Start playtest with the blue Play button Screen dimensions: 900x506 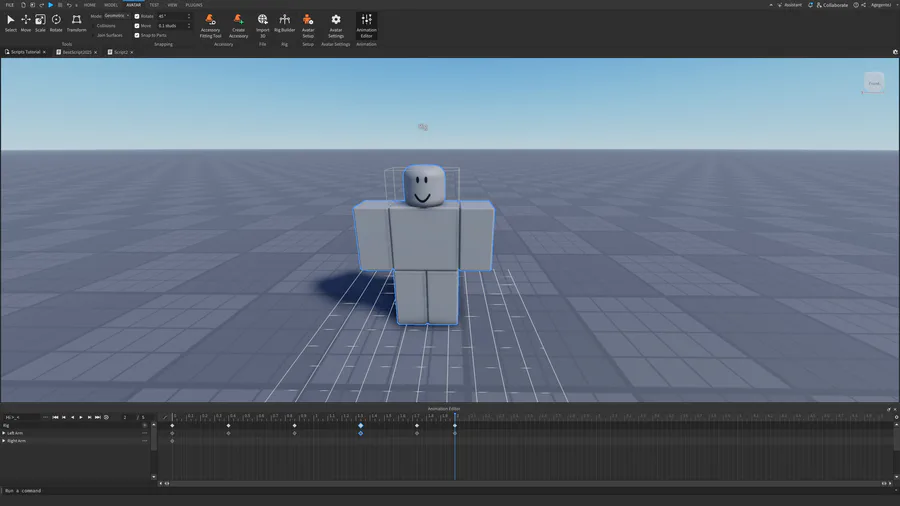[51, 5]
